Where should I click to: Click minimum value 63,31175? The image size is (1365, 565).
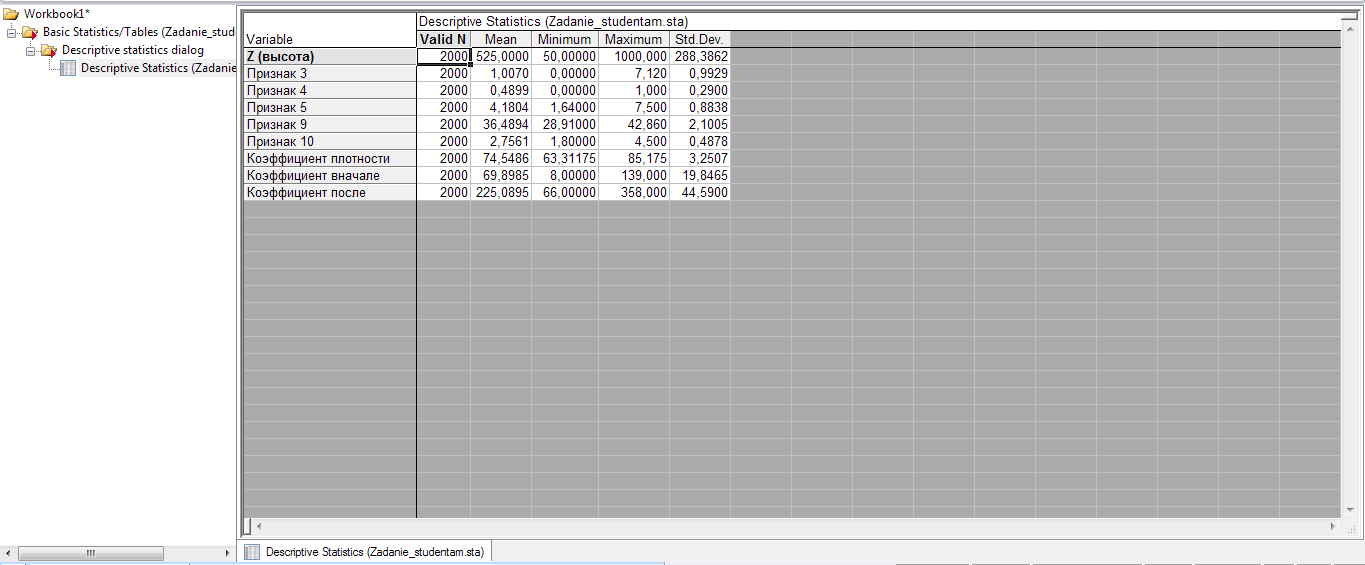[x=565, y=159]
